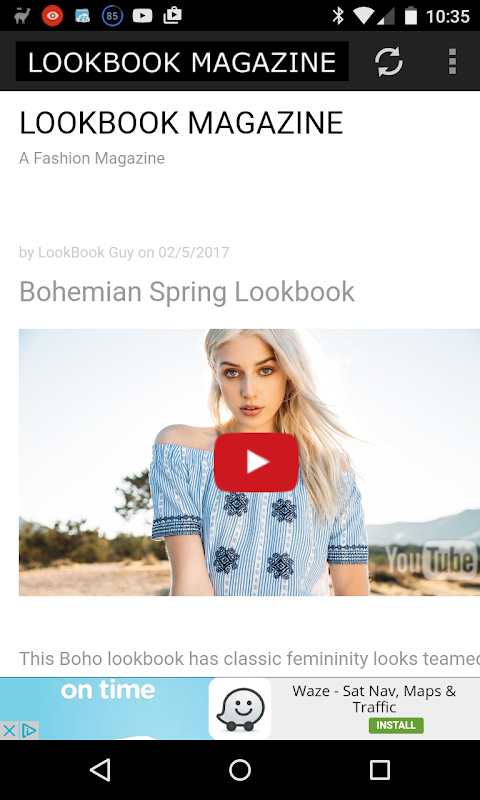
Task: Tap the Waze Sat Nav ad text
Action: tap(374, 699)
